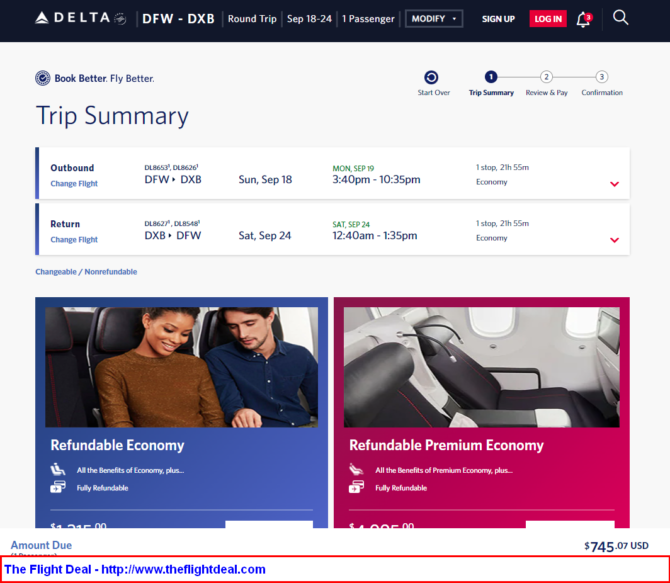Click Change Flight under Outbound
This screenshot has height=583, width=670.
74,183
